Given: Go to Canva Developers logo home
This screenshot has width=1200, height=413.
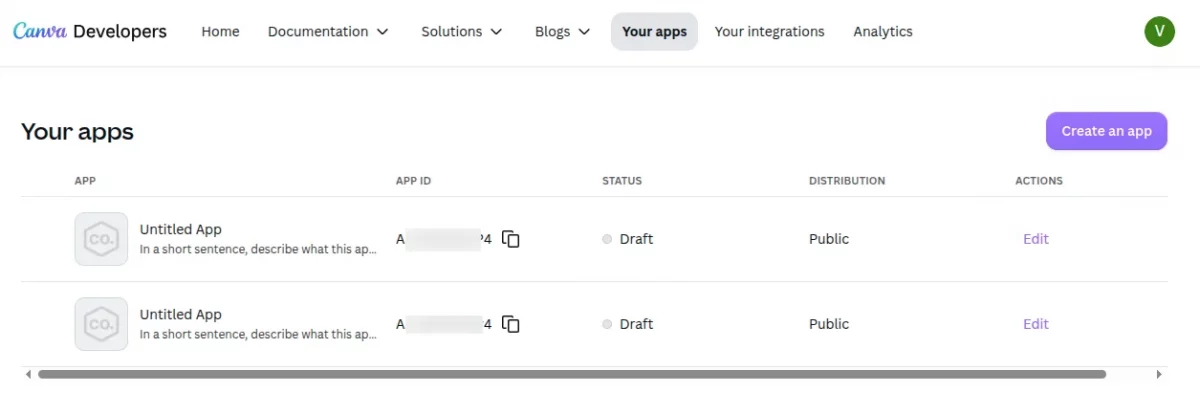Looking at the screenshot, I should coord(90,31).
